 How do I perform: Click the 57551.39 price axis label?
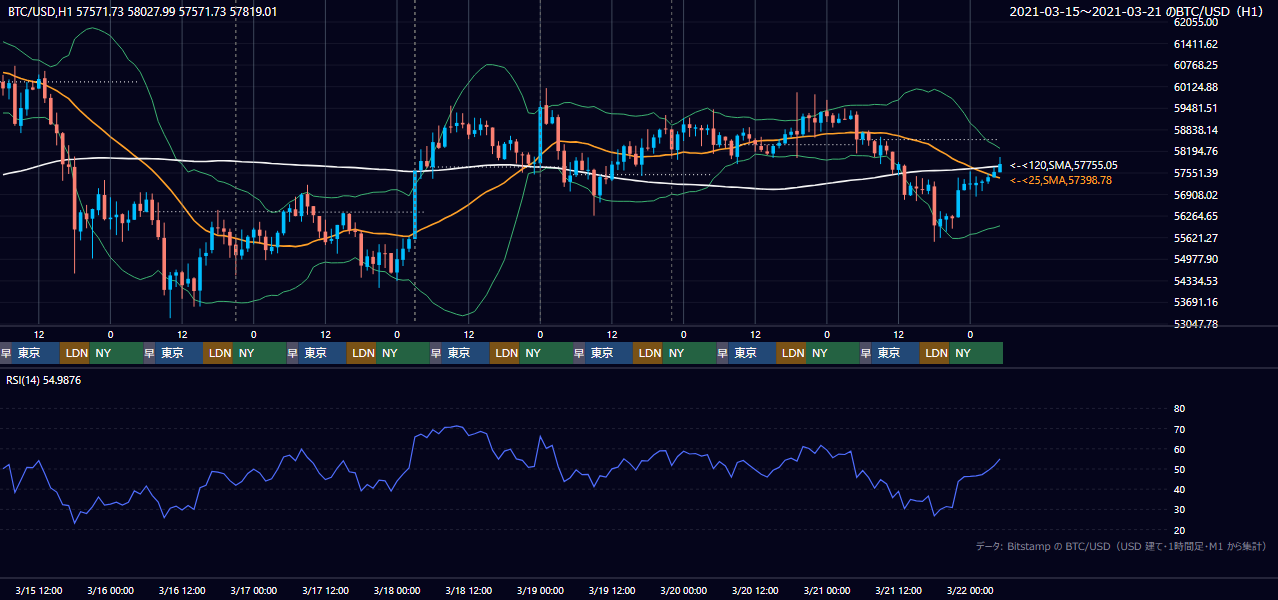point(1195,173)
